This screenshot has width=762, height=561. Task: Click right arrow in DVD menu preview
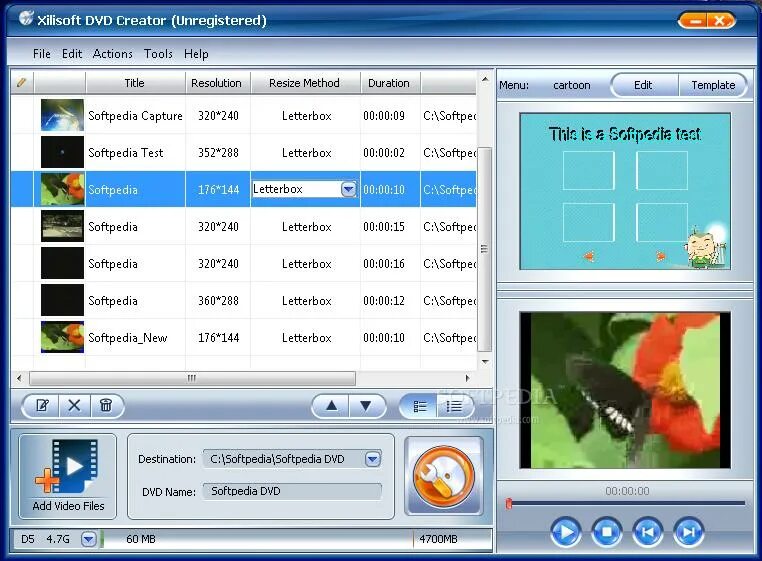[x=660, y=256]
